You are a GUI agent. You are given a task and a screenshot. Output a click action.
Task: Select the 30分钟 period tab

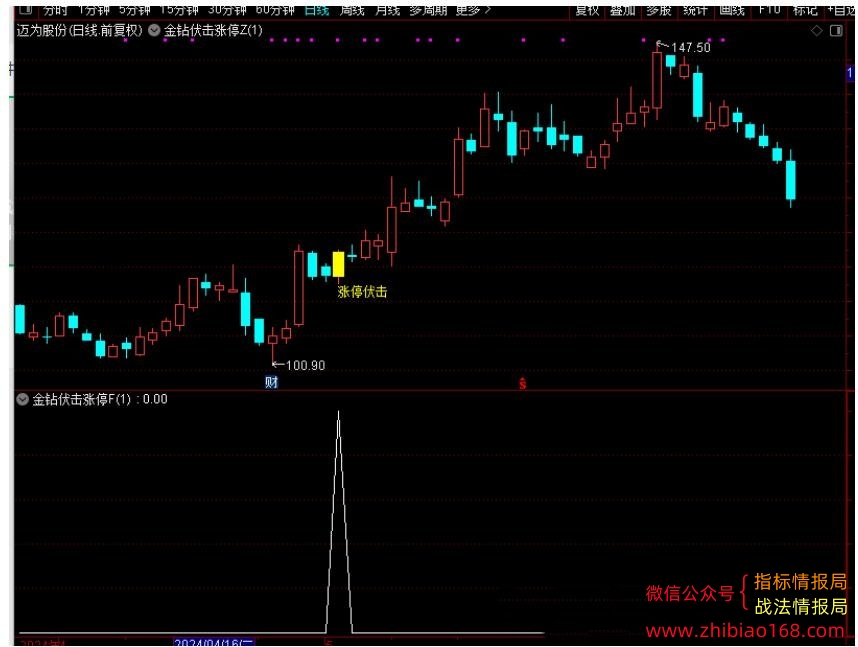point(227,10)
